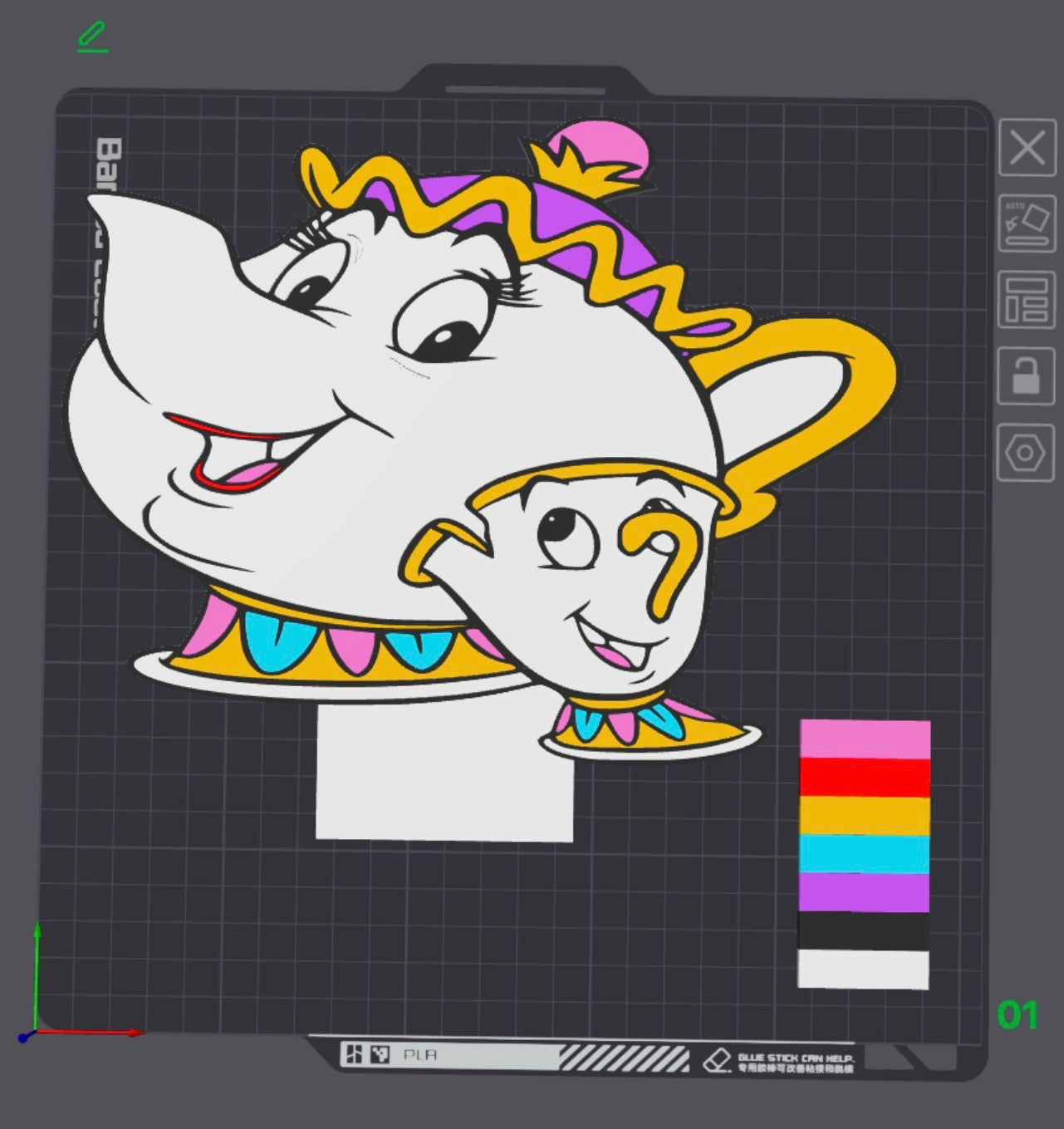Toggle the plate lock icon
This screenshot has width=1064, height=1129.
pos(1027,376)
